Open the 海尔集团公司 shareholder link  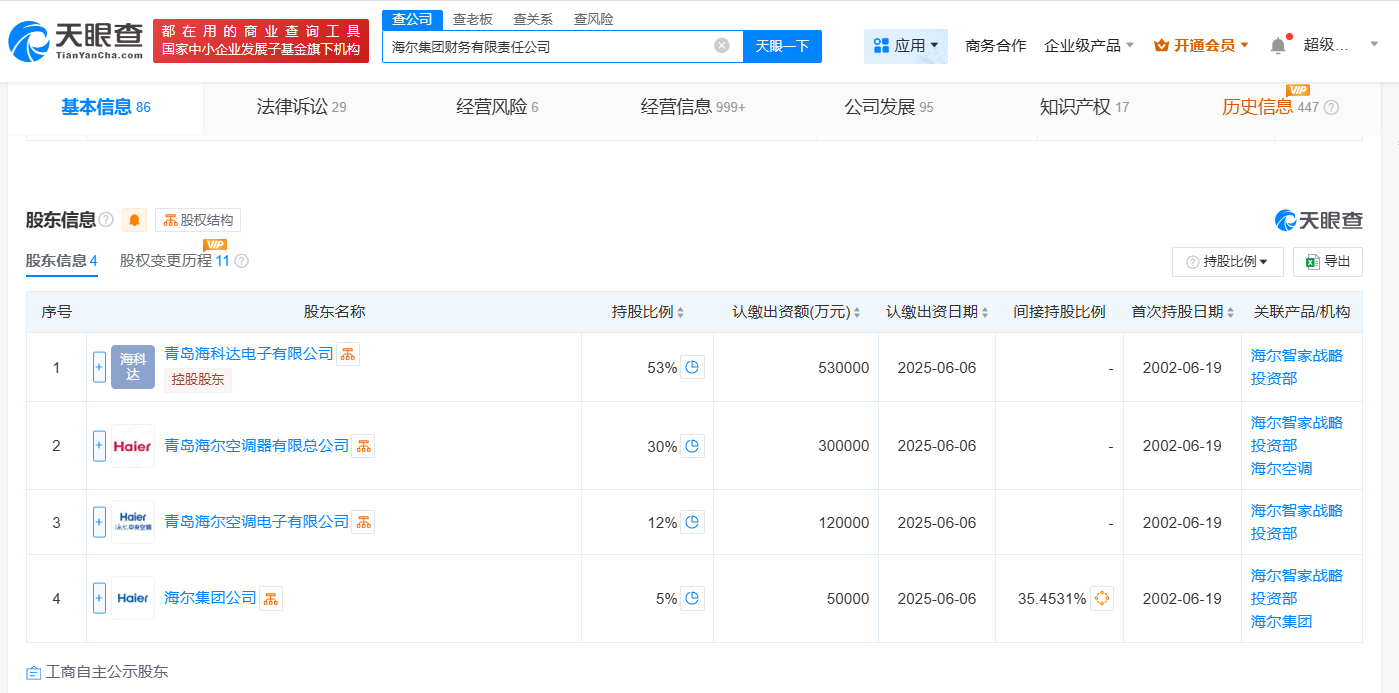click(x=210, y=598)
